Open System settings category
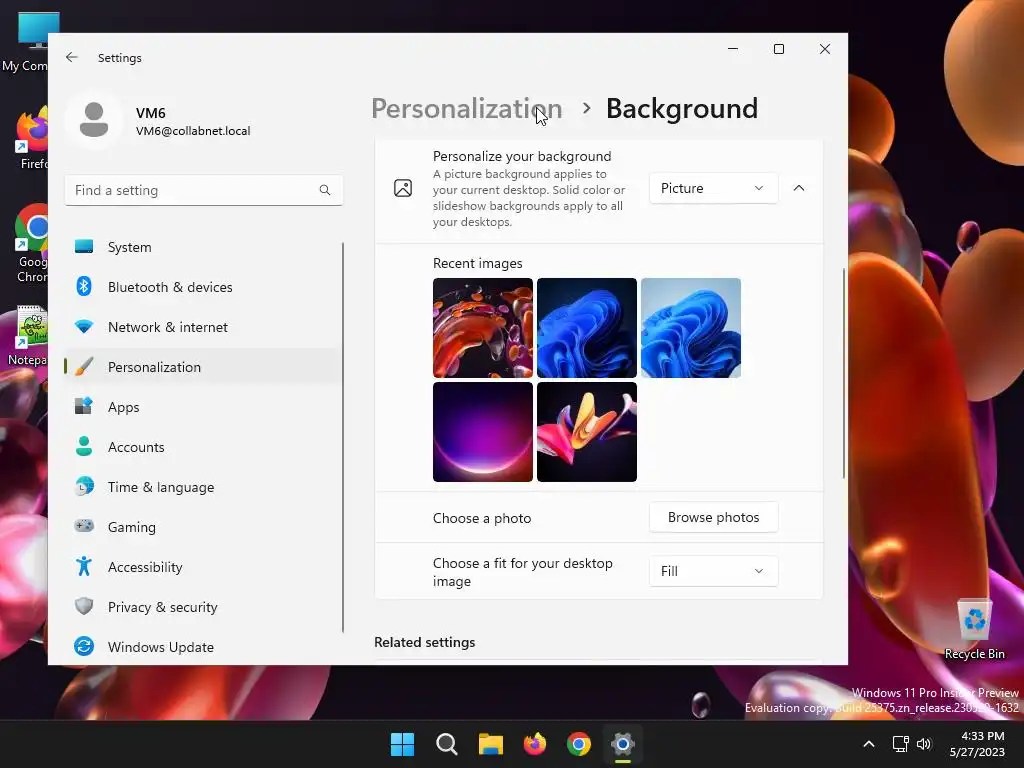This screenshot has height=768, width=1024. tap(204, 247)
